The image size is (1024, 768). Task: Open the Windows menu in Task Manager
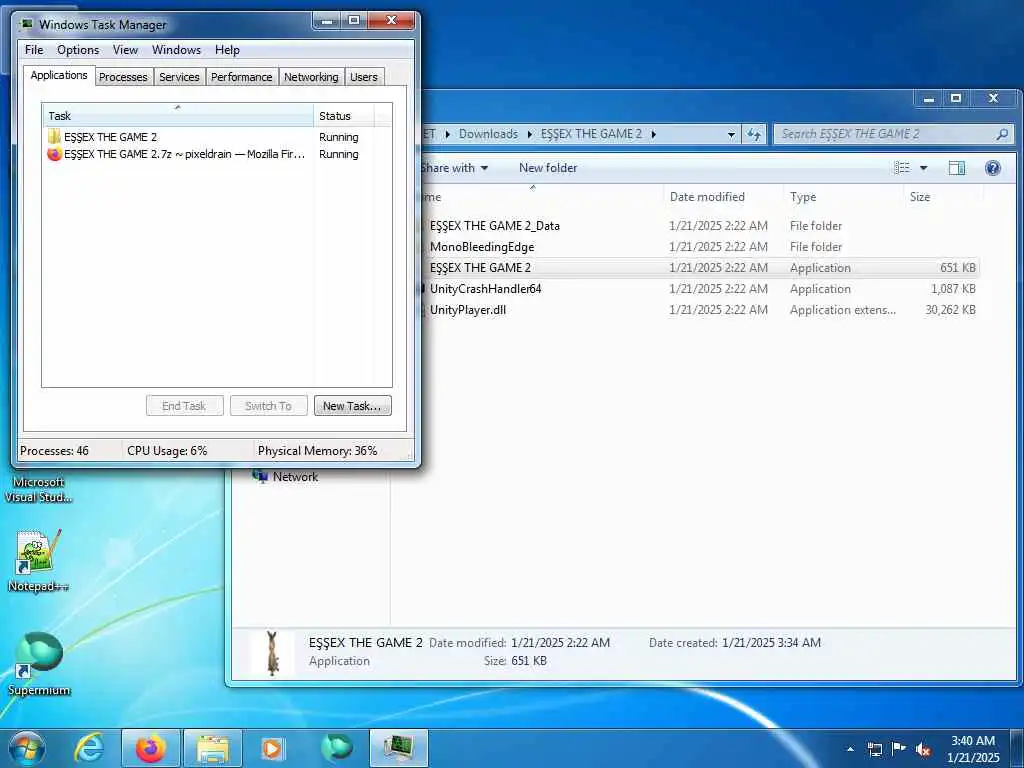click(x=176, y=50)
